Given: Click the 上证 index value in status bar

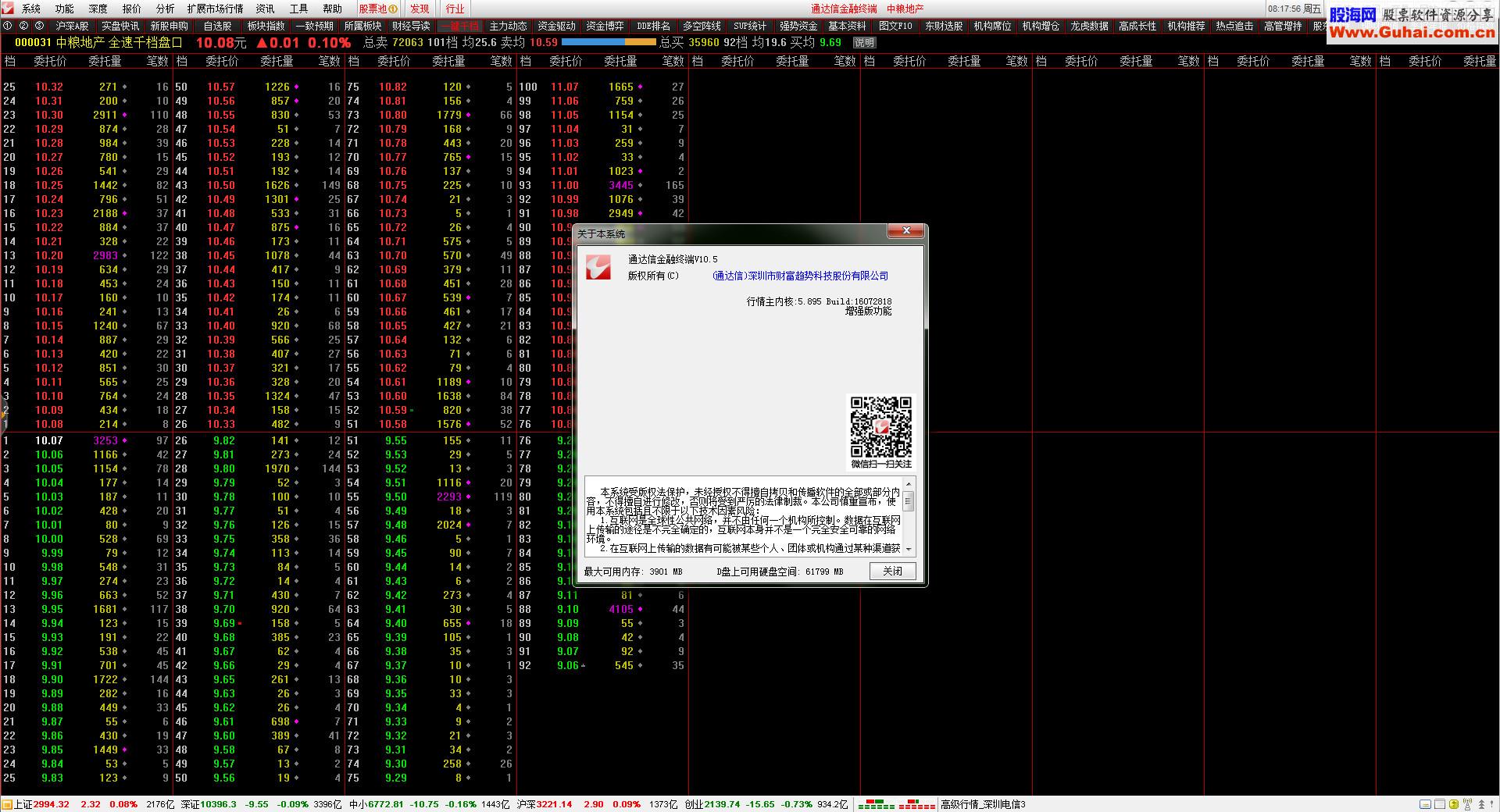Looking at the screenshot, I should tap(52, 804).
